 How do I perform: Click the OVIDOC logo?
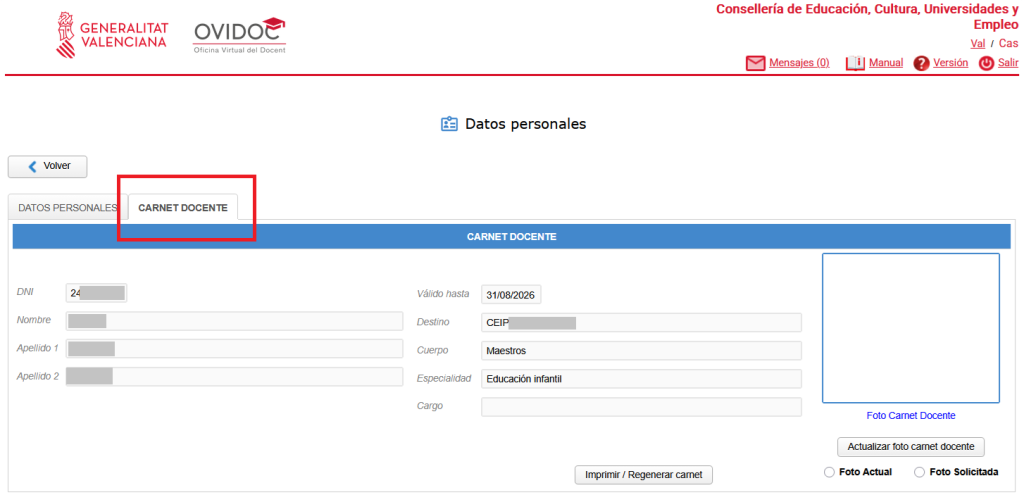(239, 36)
